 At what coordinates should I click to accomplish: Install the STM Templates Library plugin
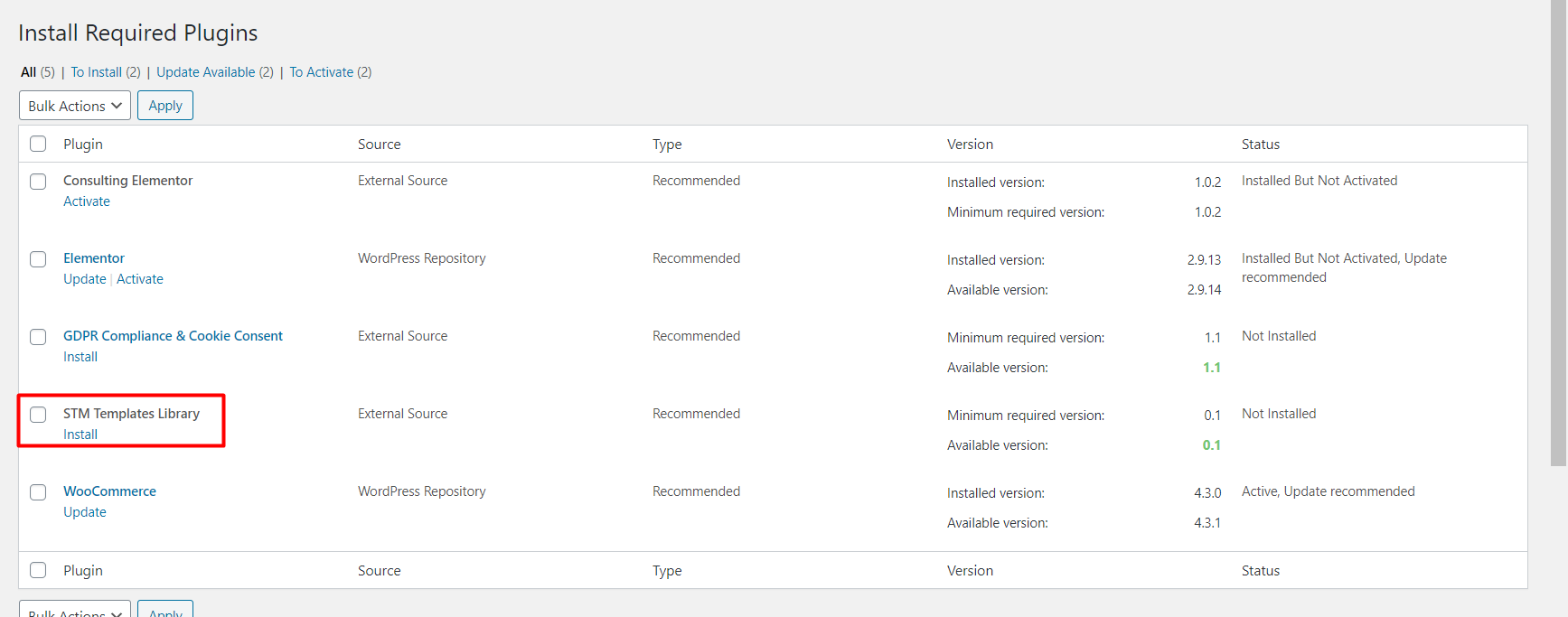pyautogui.click(x=80, y=435)
